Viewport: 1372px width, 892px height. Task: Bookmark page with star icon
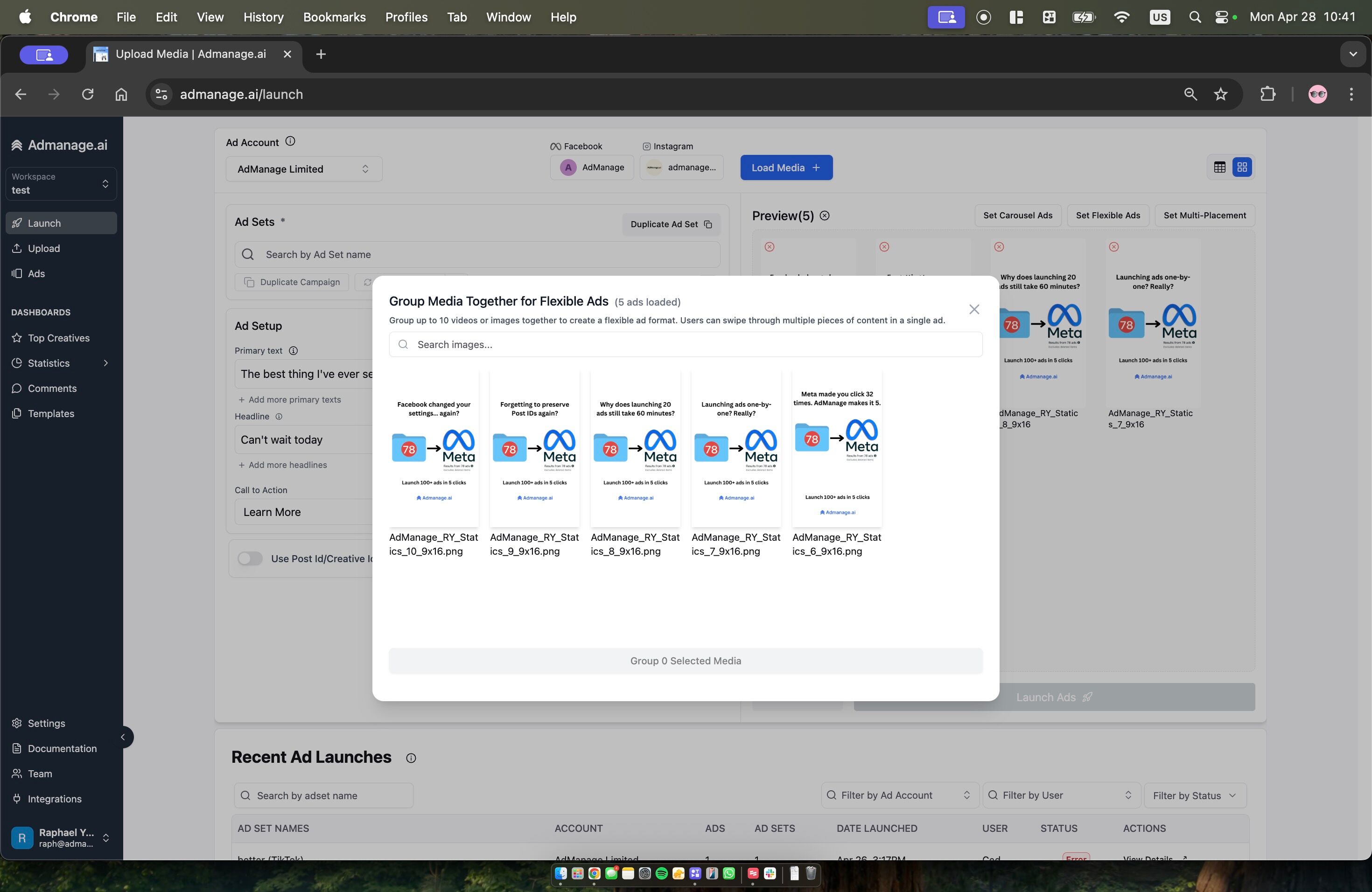click(1220, 94)
